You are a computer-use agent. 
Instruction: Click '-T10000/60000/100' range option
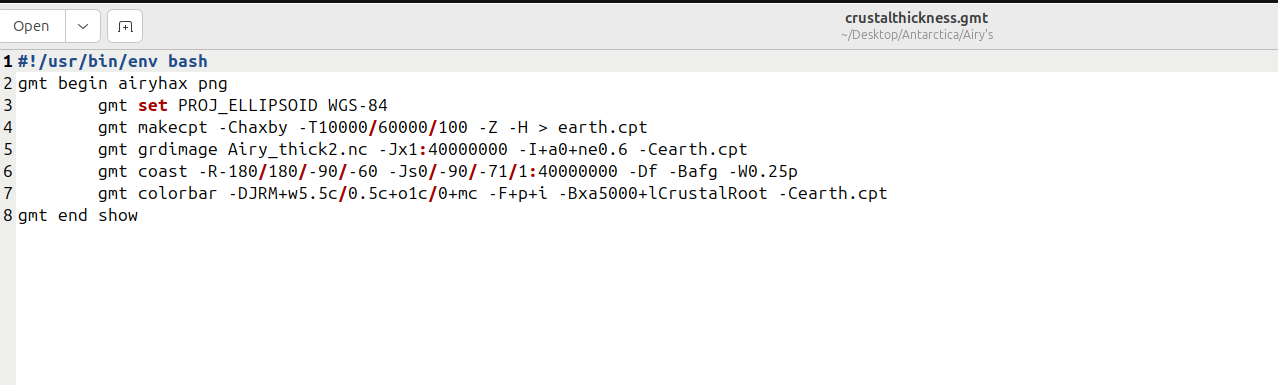[x=383, y=128]
